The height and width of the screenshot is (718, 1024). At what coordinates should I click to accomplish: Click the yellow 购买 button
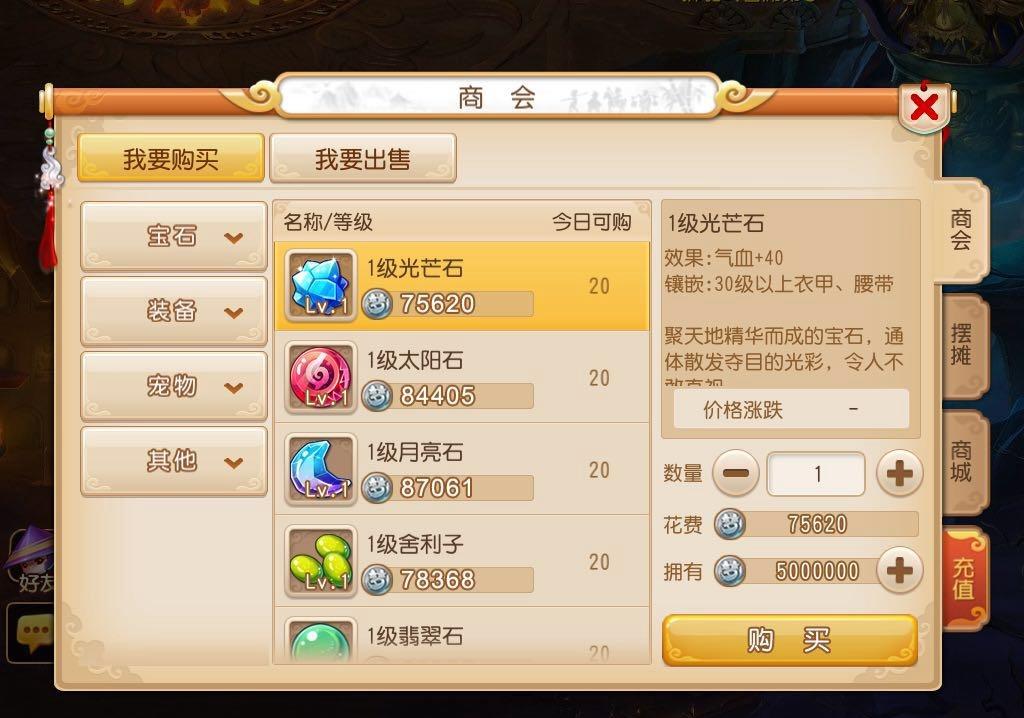(790, 641)
